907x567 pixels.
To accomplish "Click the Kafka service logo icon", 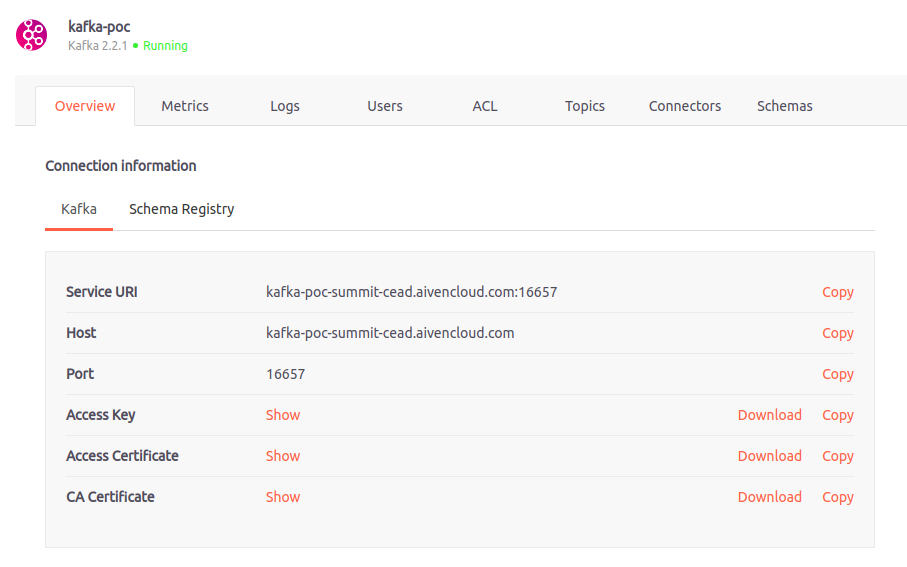I will pyautogui.click(x=31, y=35).
